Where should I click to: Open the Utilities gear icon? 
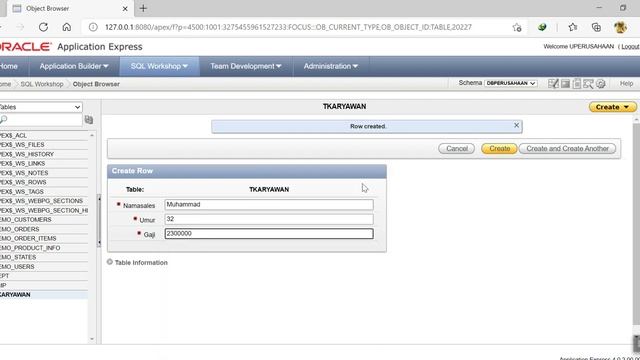coord(600,84)
